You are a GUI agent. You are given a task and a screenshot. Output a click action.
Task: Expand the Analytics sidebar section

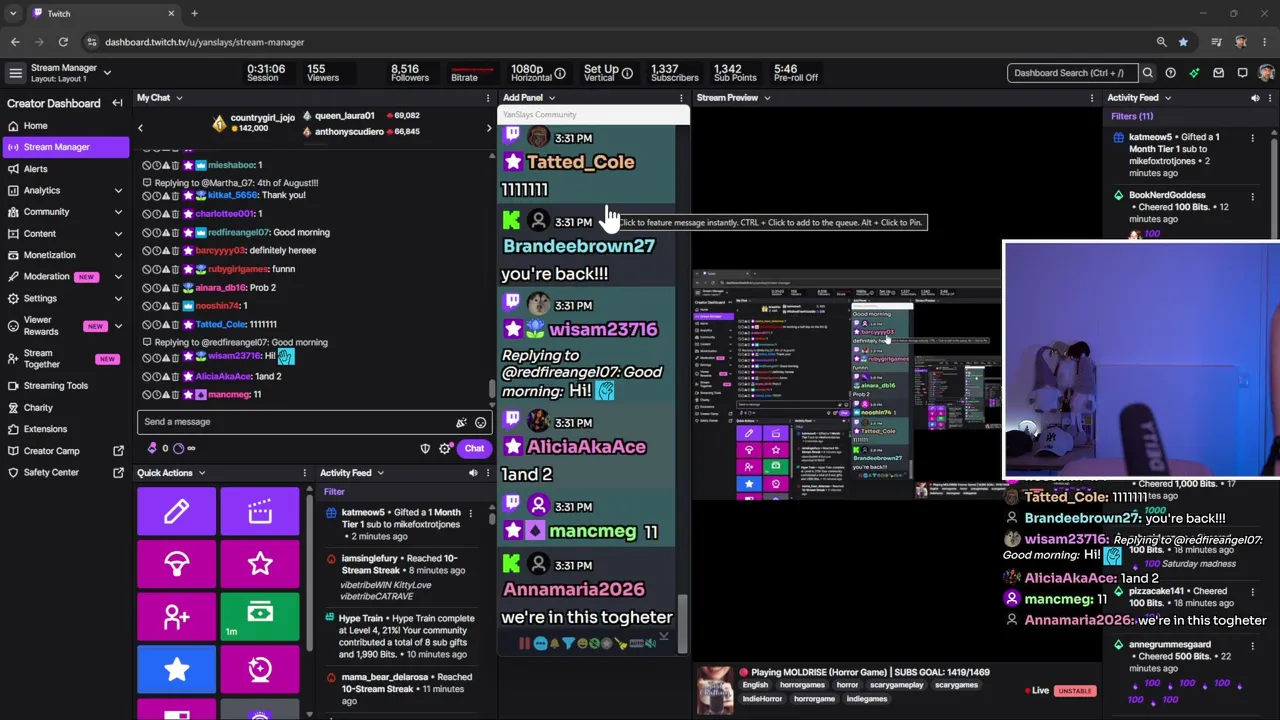(x=118, y=190)
